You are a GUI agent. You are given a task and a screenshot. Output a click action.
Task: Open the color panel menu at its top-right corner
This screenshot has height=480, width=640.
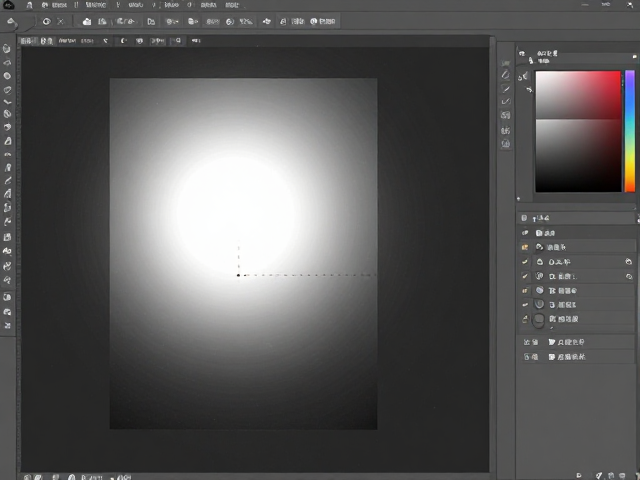[x=635, y=56]
